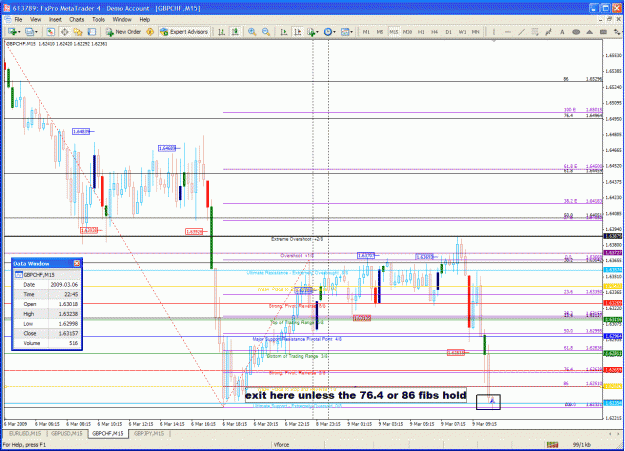Open the arrows objects tool
The width and height of the screenshot is (625, 451).
click(617, 32)
